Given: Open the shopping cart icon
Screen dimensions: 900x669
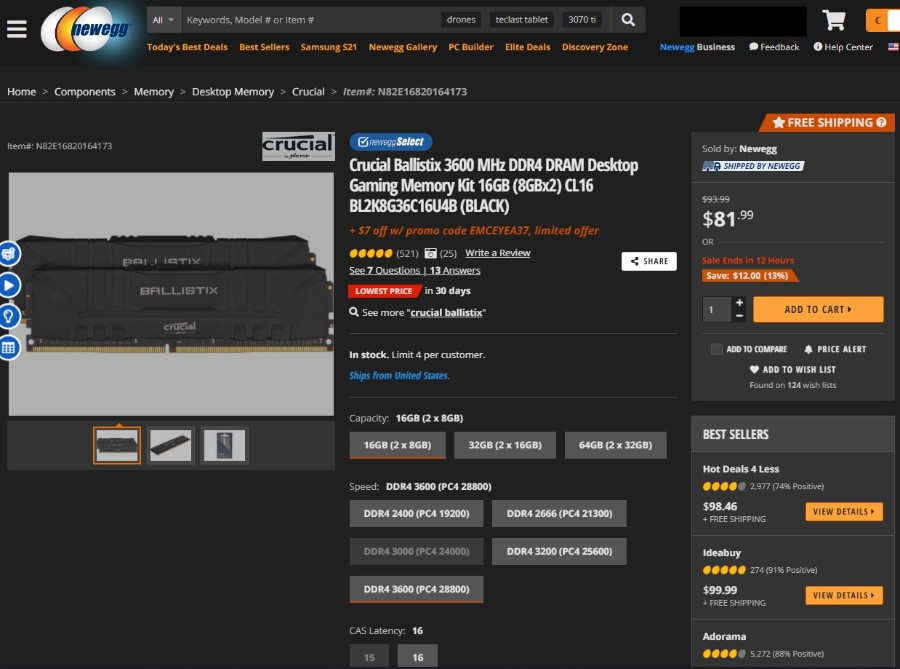Looking at the screenshot, I should (x=833, y=20).
